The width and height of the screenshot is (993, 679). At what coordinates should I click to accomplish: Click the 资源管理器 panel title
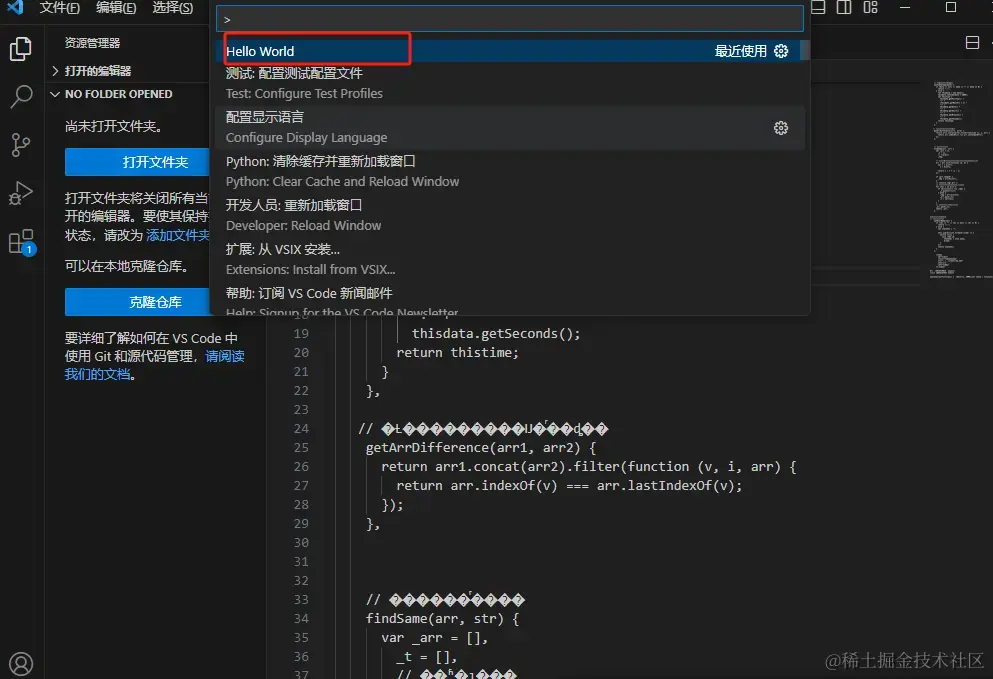click(92, 43)
